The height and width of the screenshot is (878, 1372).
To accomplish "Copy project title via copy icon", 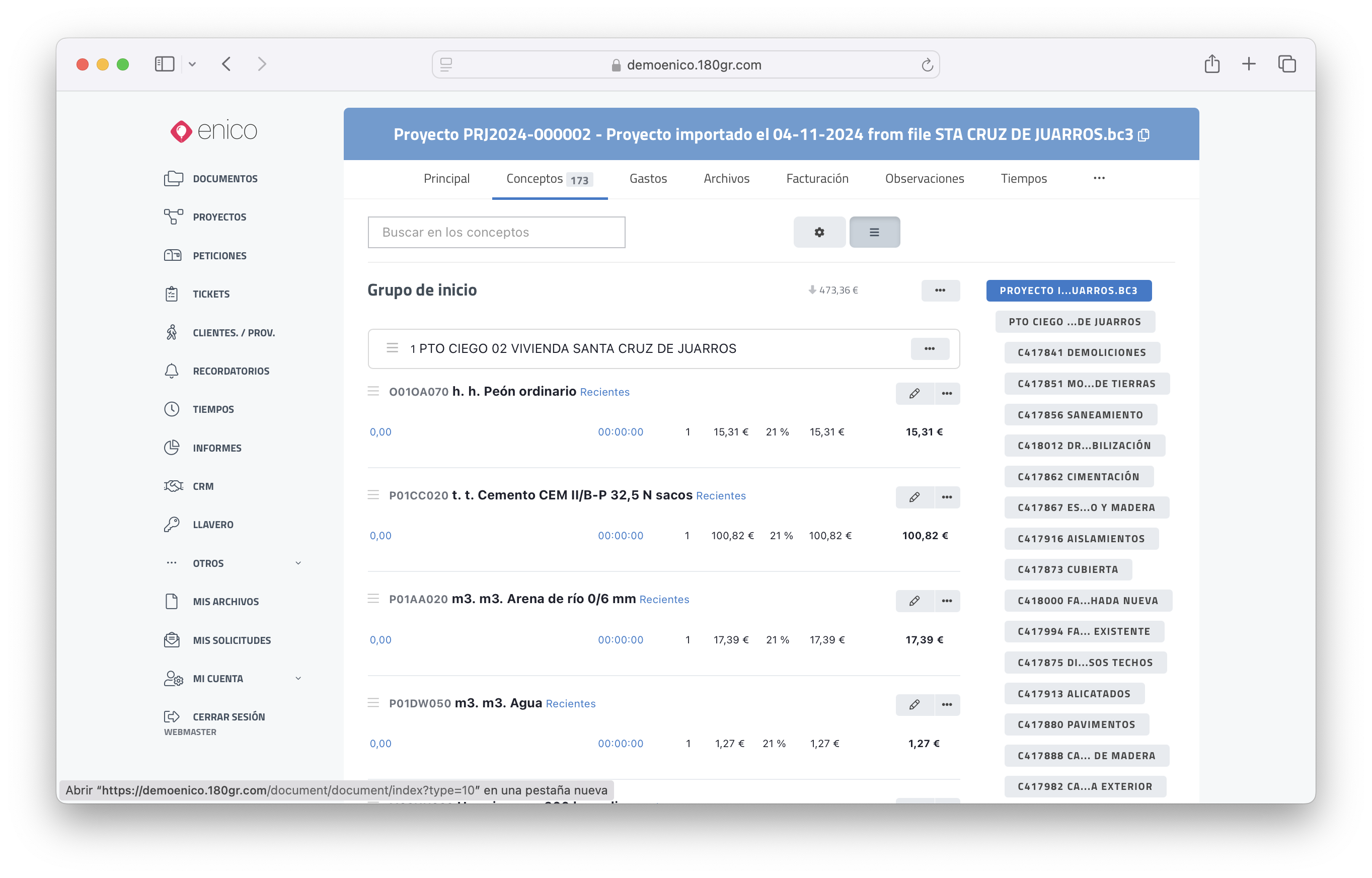I will (x=1144, y=135).
